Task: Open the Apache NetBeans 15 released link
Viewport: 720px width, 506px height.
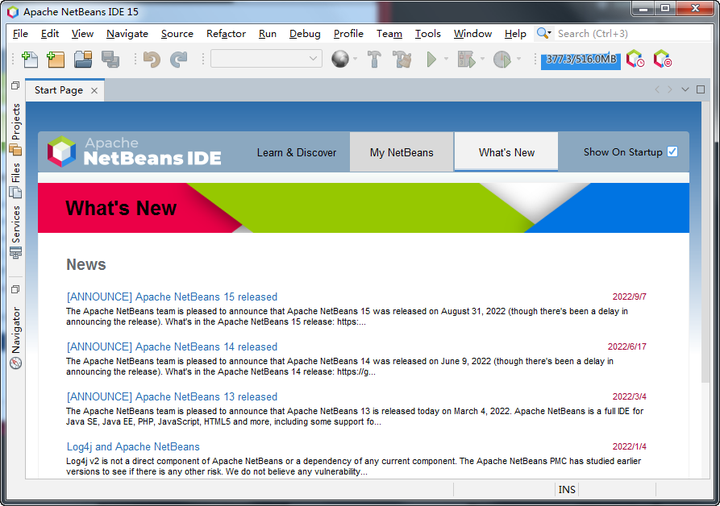Action: coord(172,297)
